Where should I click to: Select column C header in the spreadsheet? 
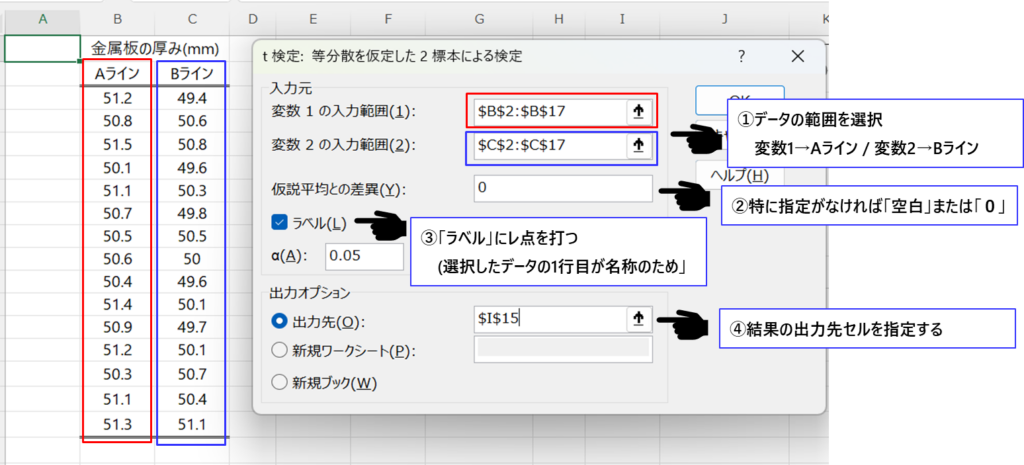(x=192, y=19)
